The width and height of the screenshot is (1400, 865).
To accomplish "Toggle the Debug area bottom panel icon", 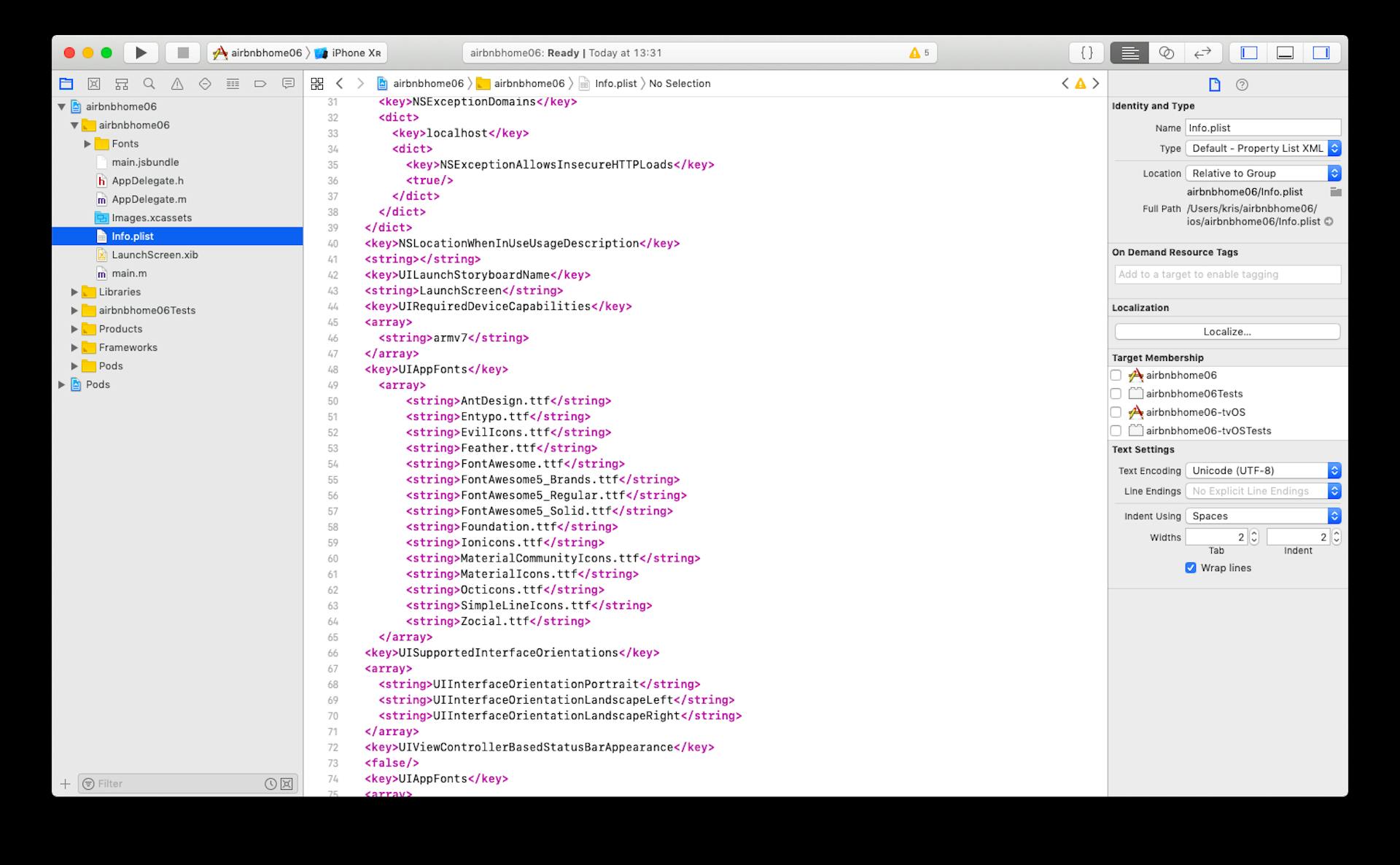I will coord(1285,53).
